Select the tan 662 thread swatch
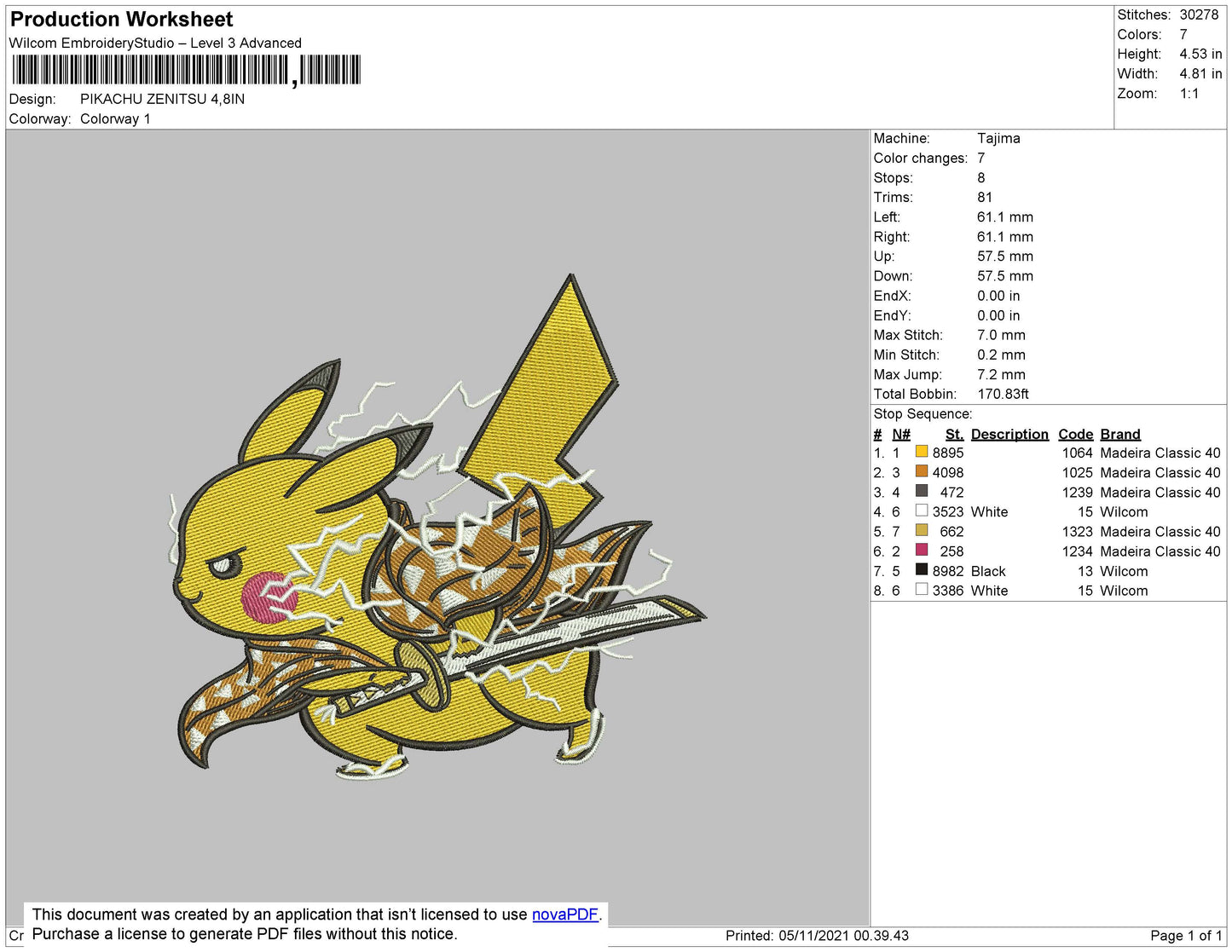 (x=921, y=530)
